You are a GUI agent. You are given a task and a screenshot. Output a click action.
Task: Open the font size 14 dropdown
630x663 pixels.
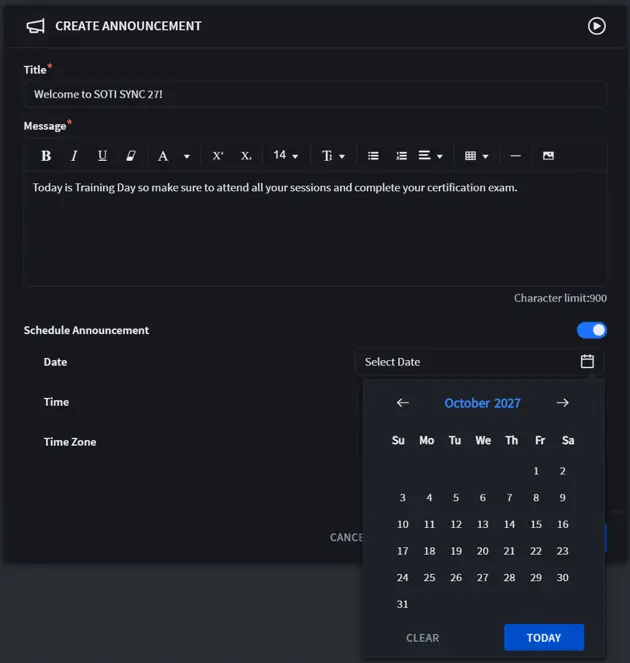(x=286, y=156)
